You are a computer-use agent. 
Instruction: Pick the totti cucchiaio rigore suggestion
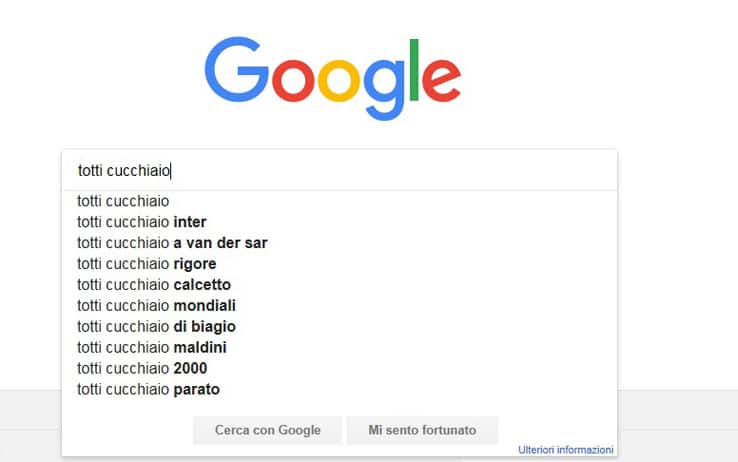coord(339,263)
